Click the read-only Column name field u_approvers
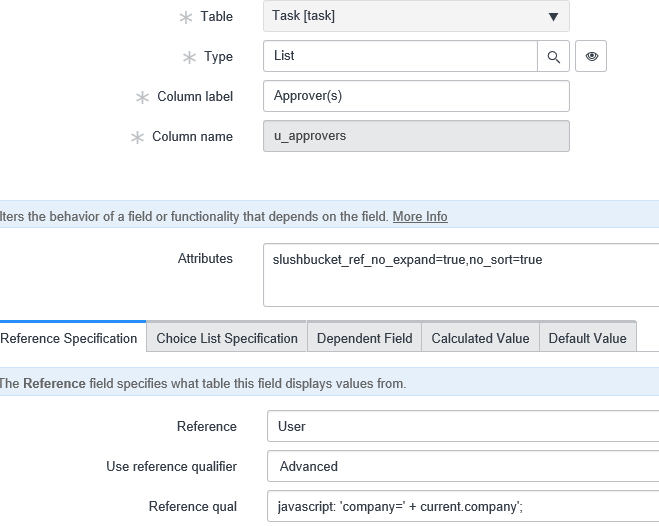This screenshot has width=659, height=526. [x=416, y=136]
